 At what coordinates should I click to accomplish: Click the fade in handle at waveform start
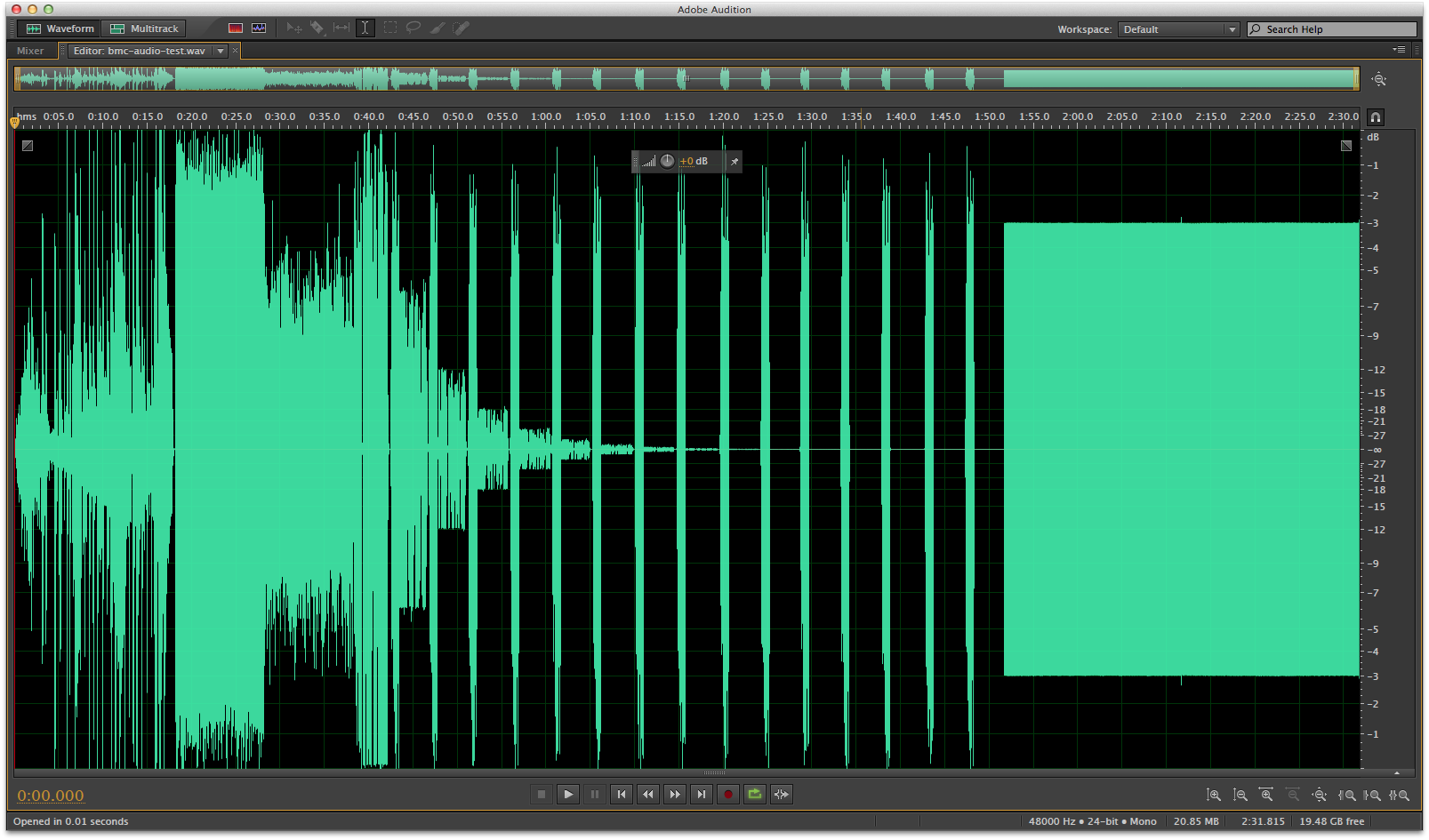tap(28, 146)
